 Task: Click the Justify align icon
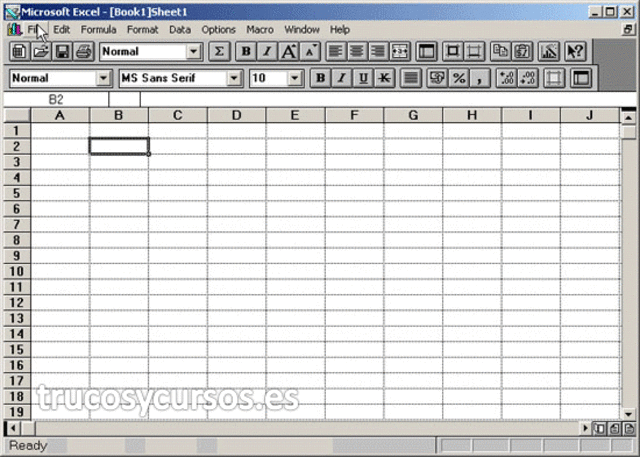411,78
